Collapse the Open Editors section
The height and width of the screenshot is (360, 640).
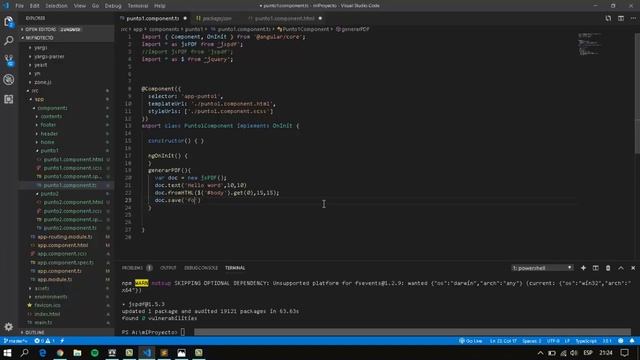[x=65, y=29]
